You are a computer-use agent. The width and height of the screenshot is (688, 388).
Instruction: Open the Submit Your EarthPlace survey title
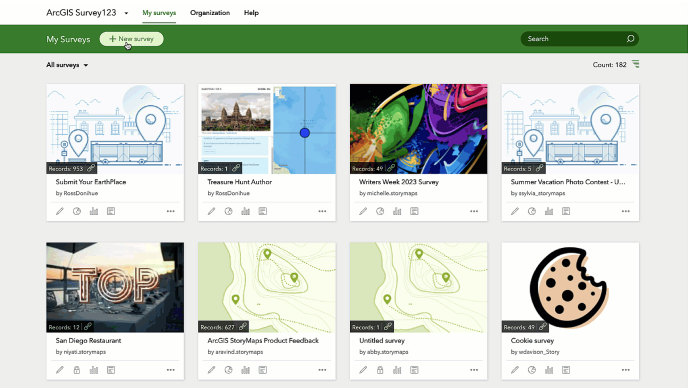coord(91,182)
